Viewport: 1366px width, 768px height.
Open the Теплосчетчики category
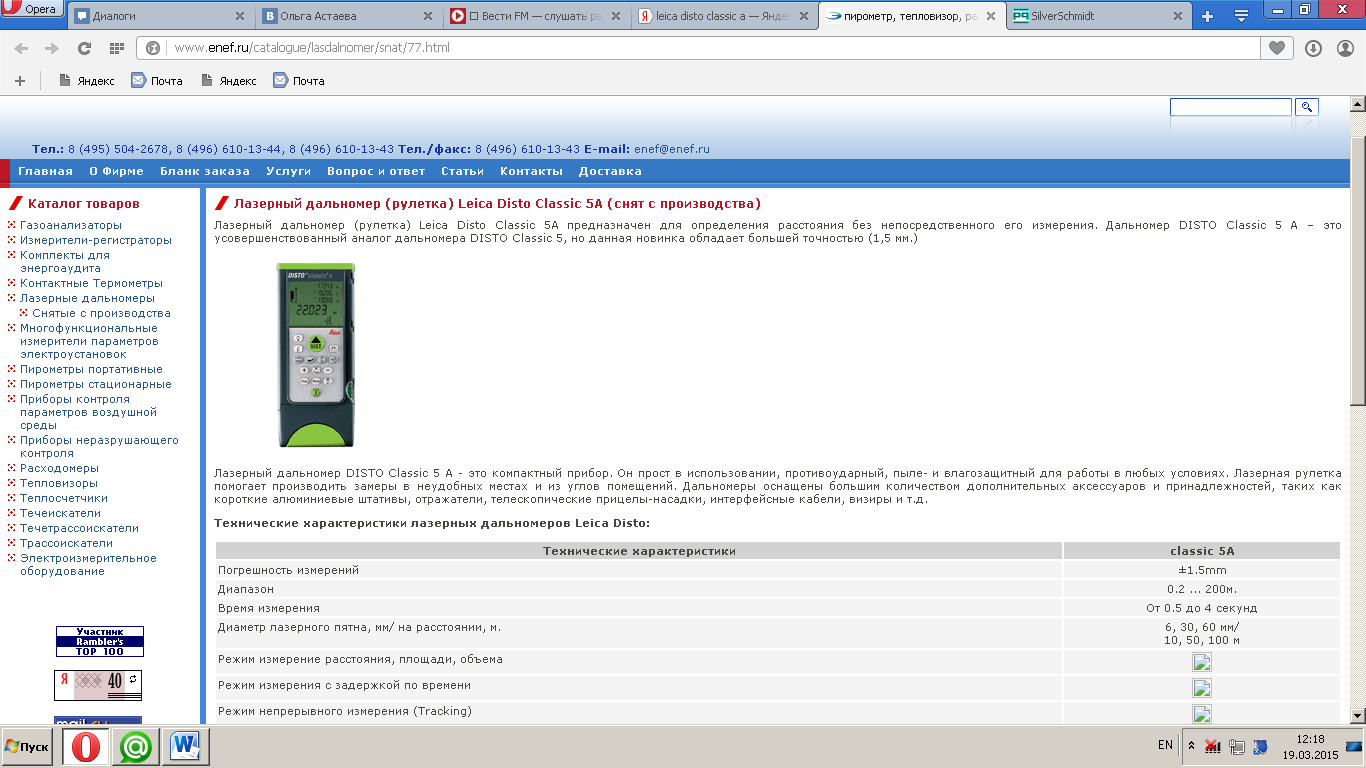(x=64, y=498)
